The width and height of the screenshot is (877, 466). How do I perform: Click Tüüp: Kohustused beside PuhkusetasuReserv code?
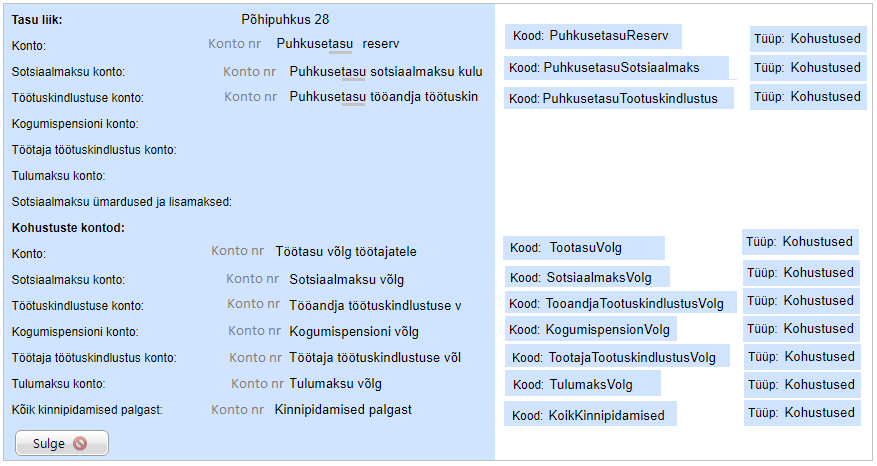[x=808, y=39]
